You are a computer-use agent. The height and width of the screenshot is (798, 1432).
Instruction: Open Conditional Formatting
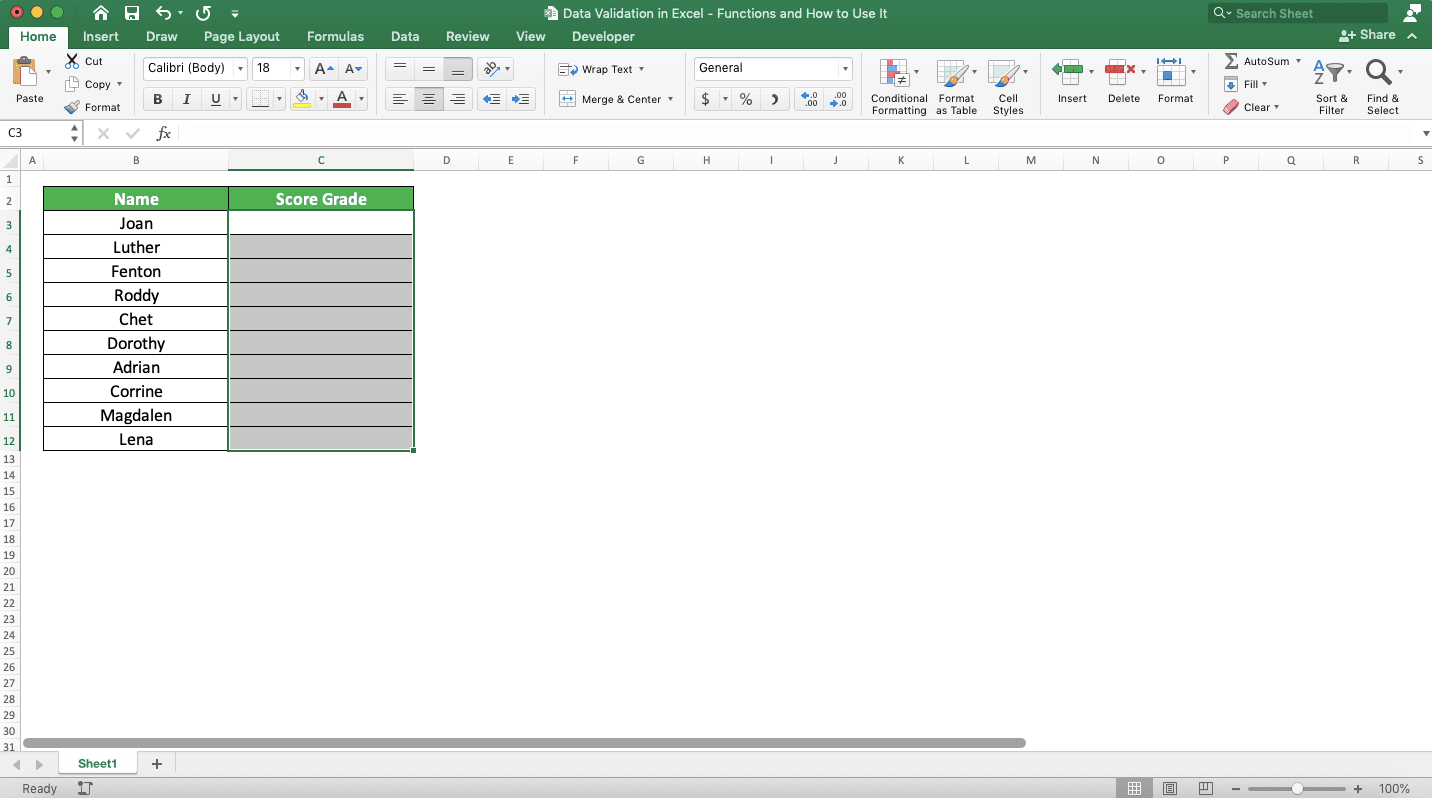click(899, 86)
